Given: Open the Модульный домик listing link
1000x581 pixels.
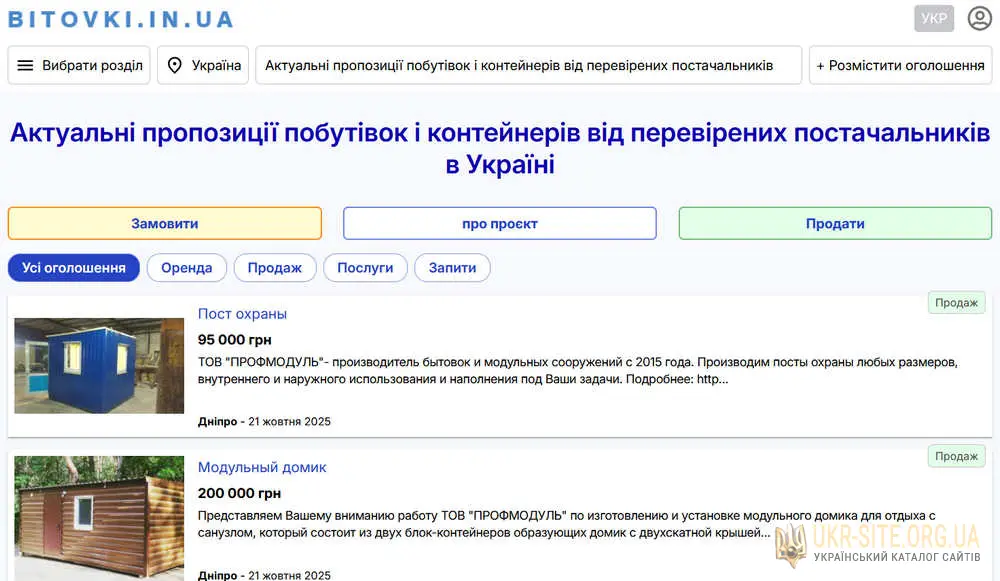Looking at the screenshot, I should click(262, 467).
